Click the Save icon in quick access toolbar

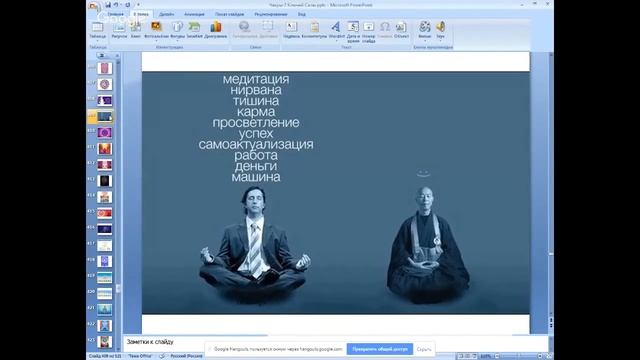[108, 5]
